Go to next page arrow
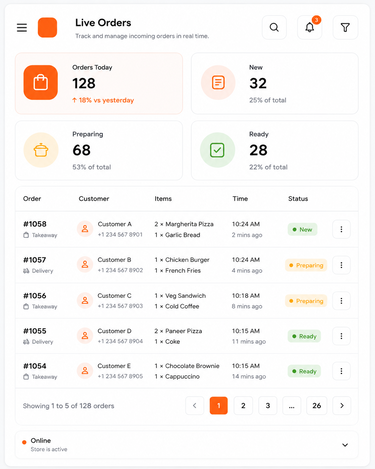 (342, 406)
